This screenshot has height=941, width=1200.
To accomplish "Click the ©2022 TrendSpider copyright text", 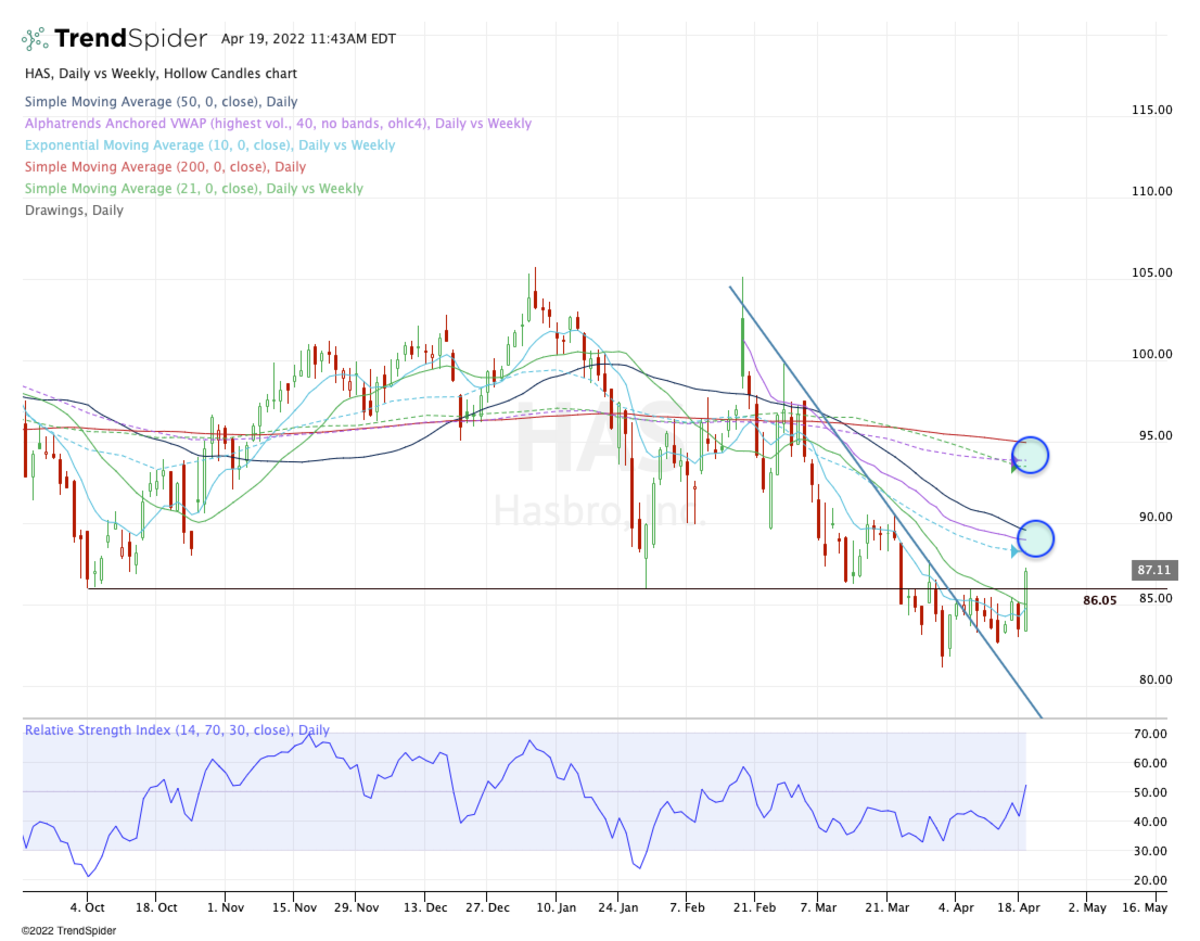I will (x=68, y=930).
